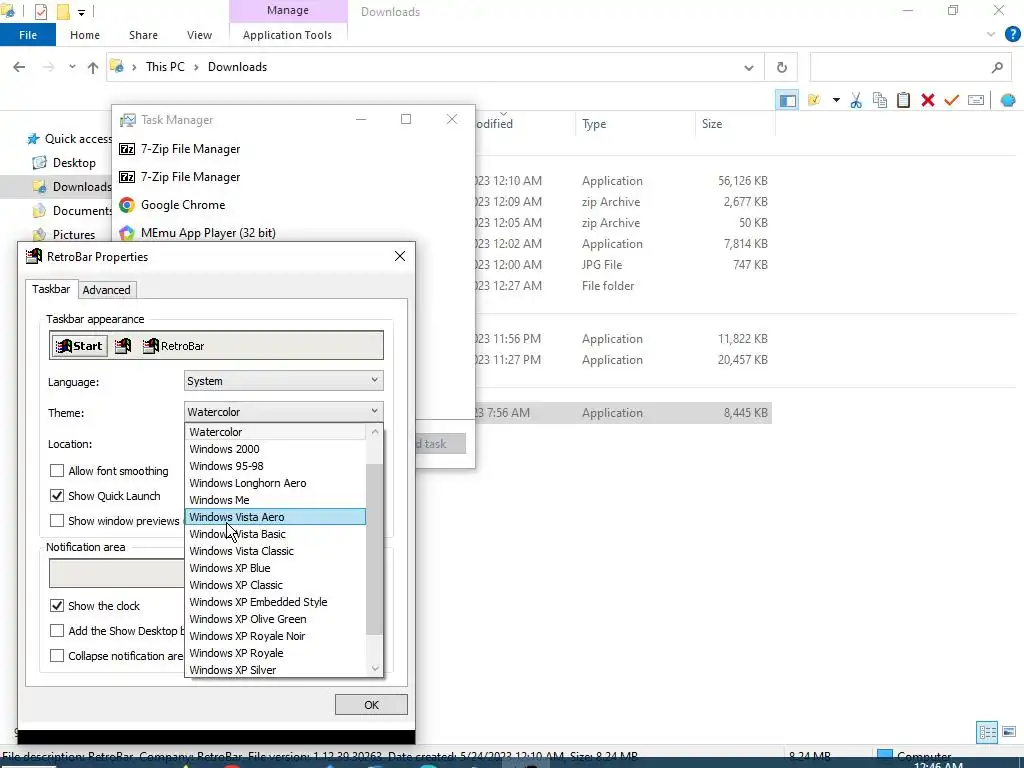Click the theme list scroll down arrow

[375, 668]
